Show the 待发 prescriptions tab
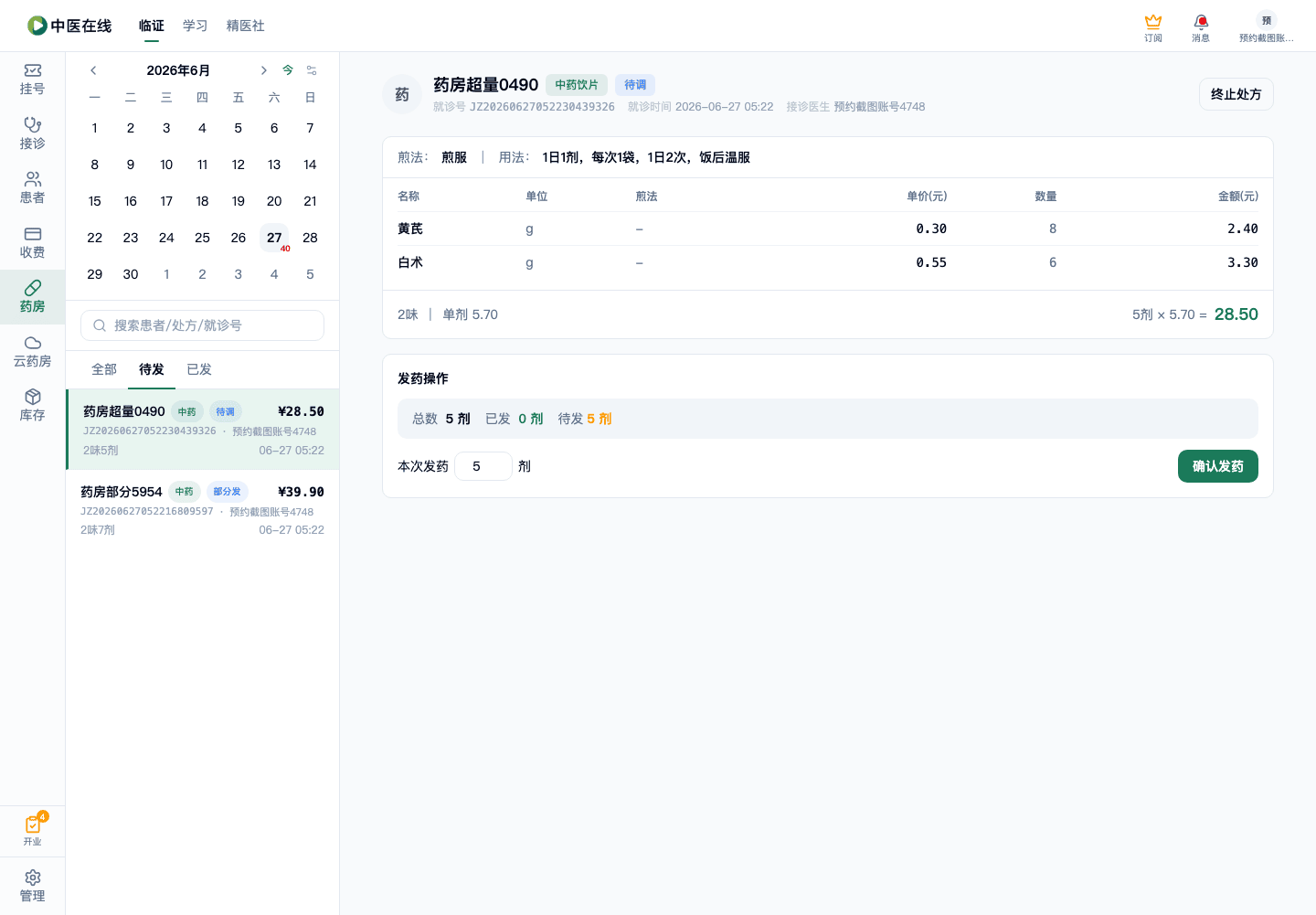This screenshot has width=1316, height=915. 152,369
